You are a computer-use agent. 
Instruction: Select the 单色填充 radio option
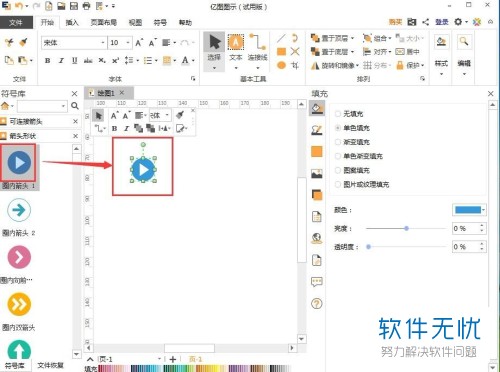click(x=338, y=128)
